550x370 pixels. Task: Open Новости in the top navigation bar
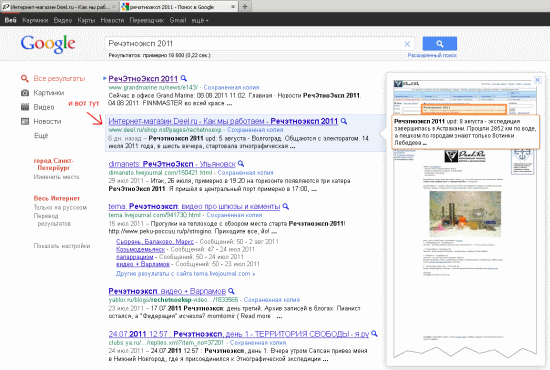coord(112,20)
